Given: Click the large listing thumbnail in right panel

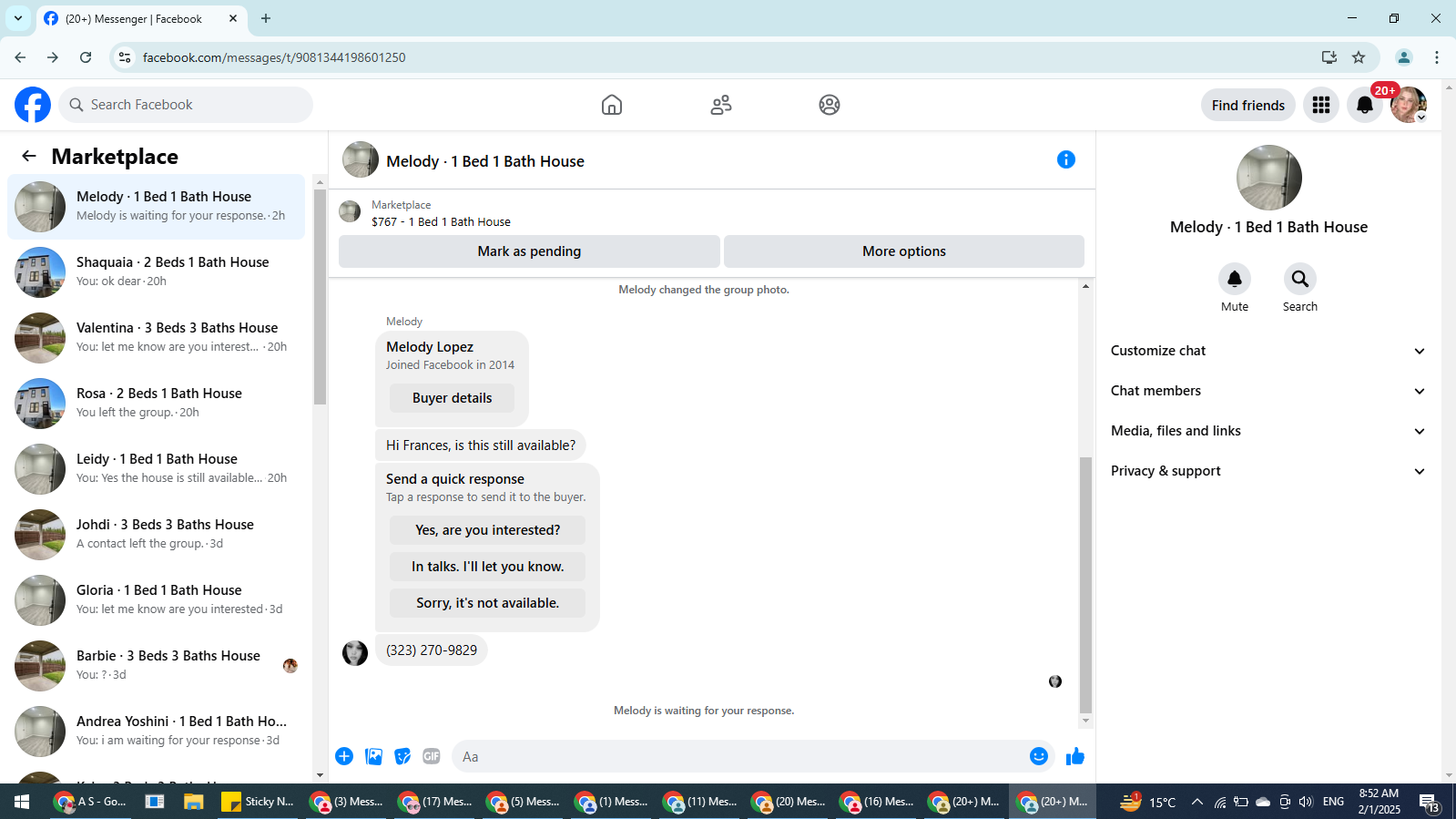Looking at the screenshot, I should click(x=1269, y=178).
